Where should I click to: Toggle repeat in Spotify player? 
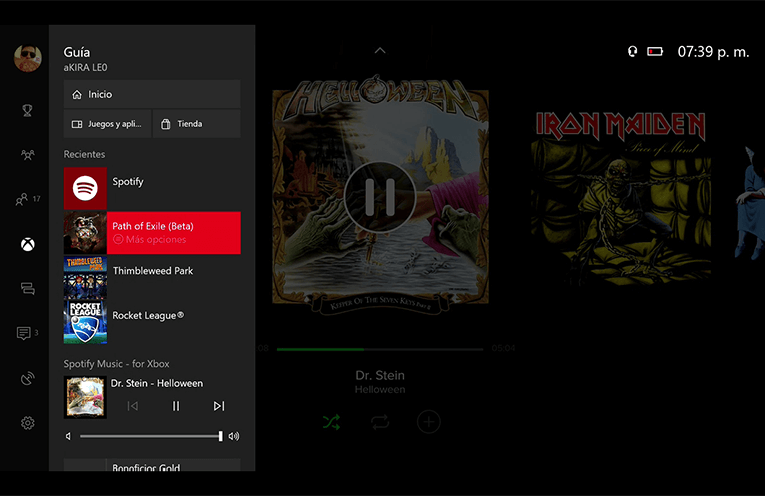click(380, 422)
